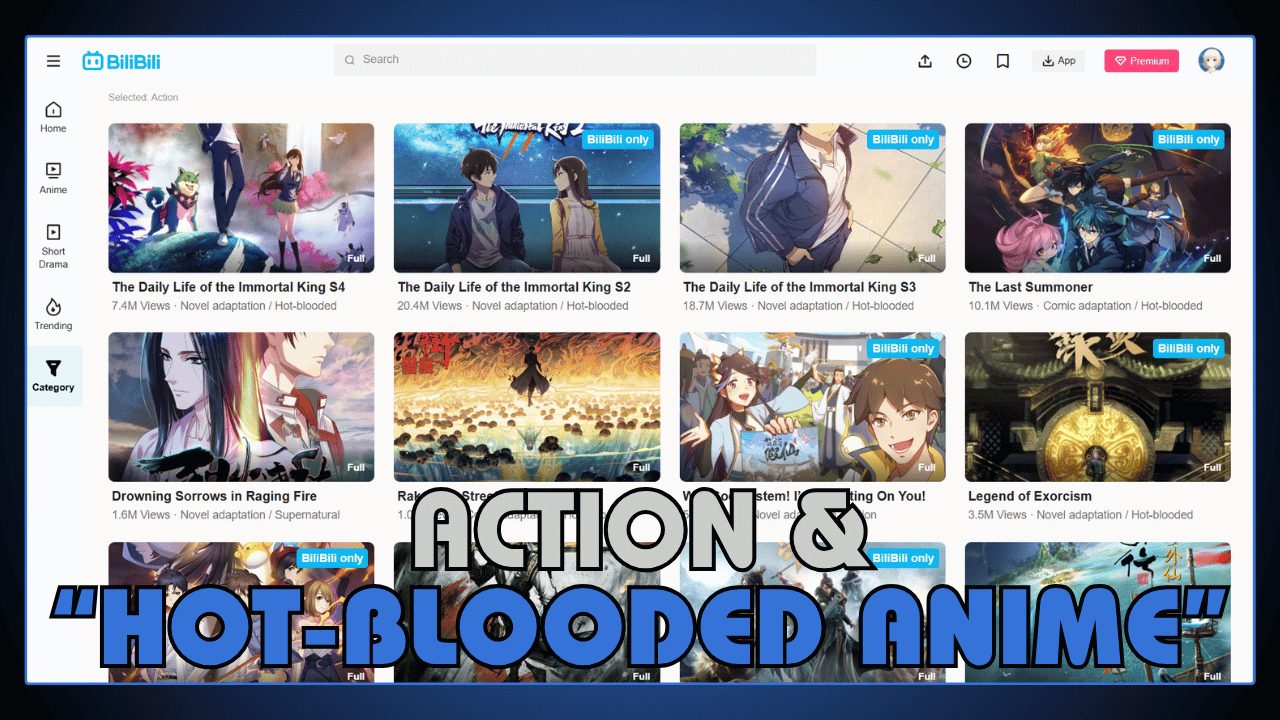Click the Selected: Action filter label

tap(142, 97)
